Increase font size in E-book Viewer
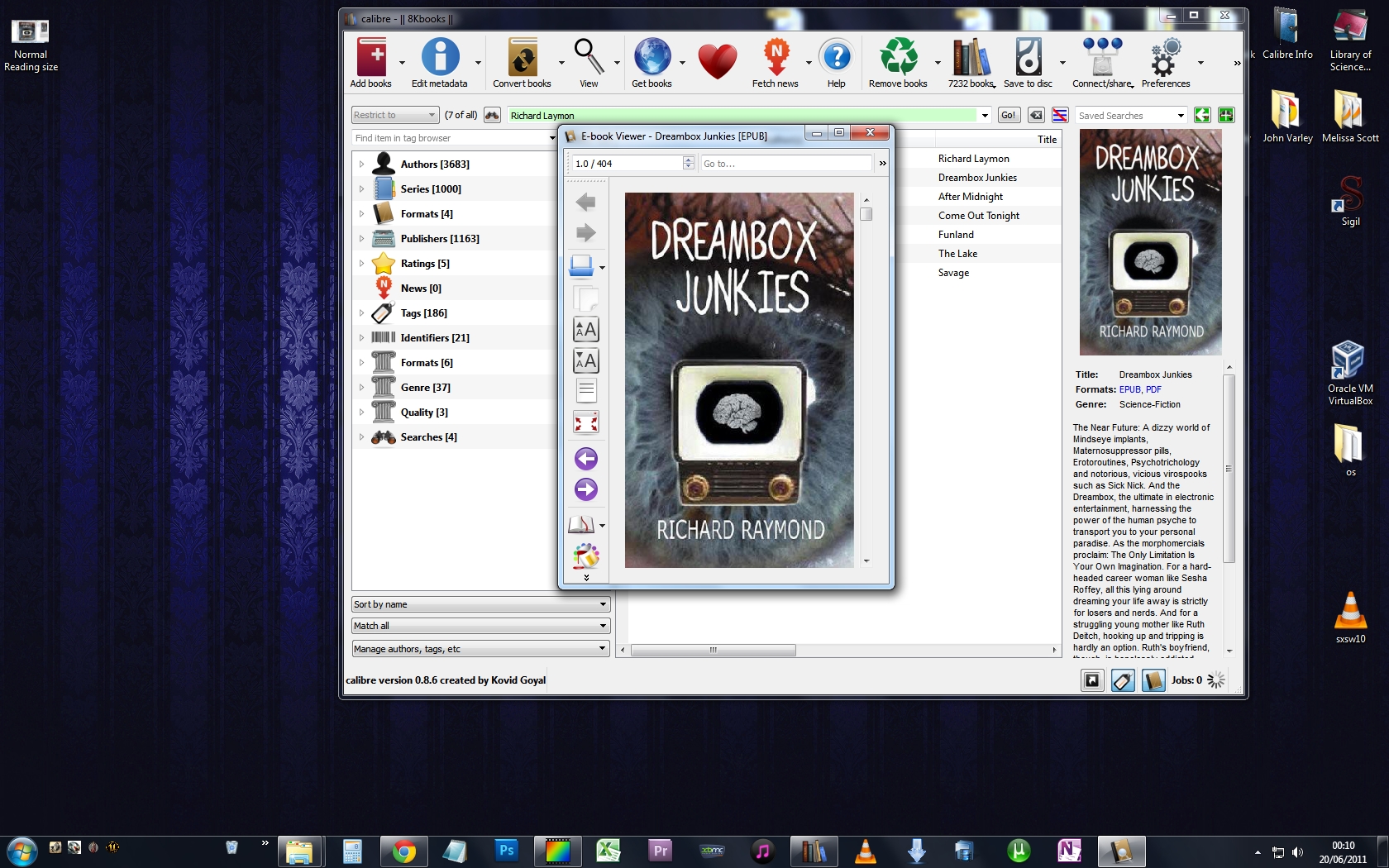1389x868 pixels. pos(585,329)
